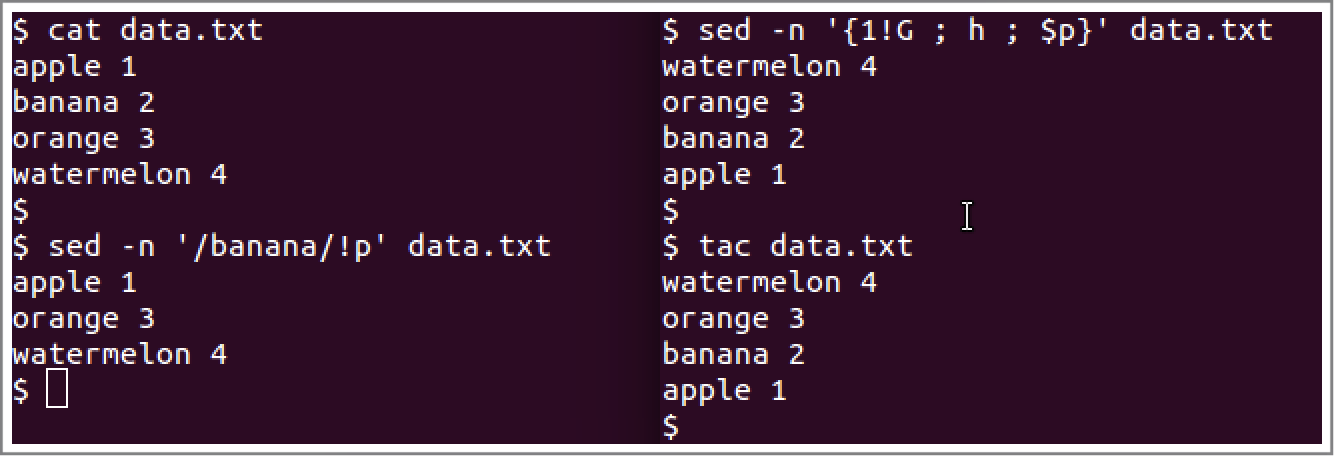Click 'watermelon 4' under the 1!G sed command
This screenshot has height=456, width=1334.
coord(770,66)
